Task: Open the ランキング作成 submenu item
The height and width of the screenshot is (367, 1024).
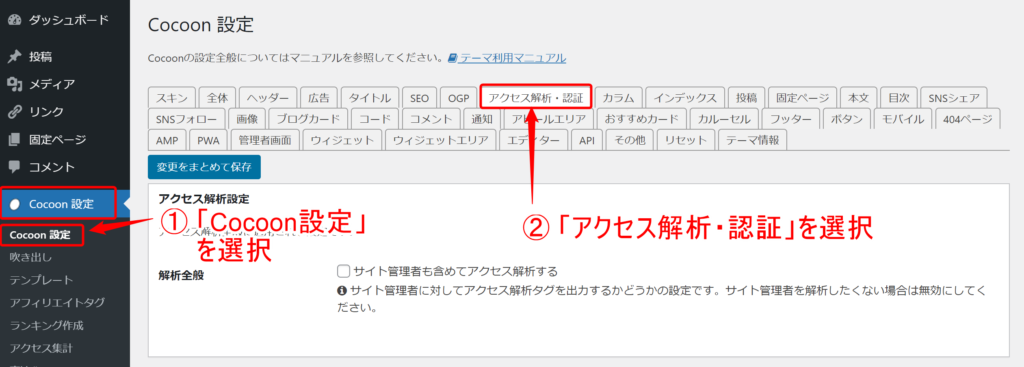Action: [47, 325]
